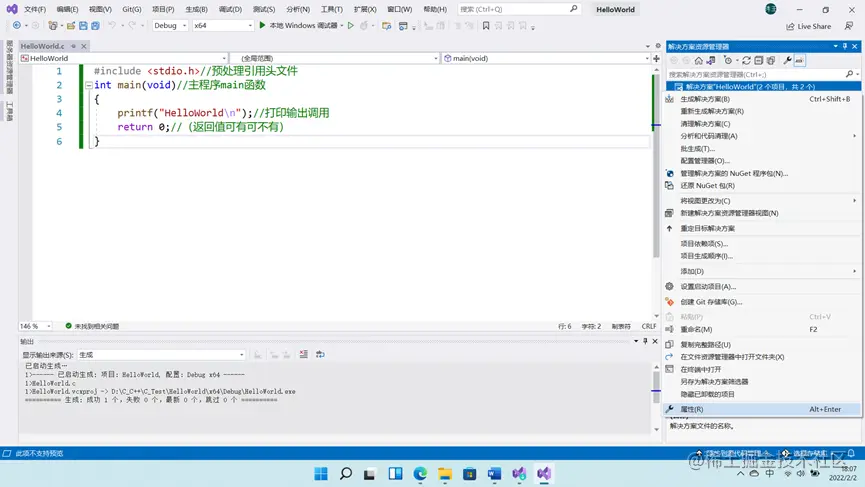Click the feedback icon beside Live Share
The width and height of the screenshot is (865, 487).
point(849,26)
